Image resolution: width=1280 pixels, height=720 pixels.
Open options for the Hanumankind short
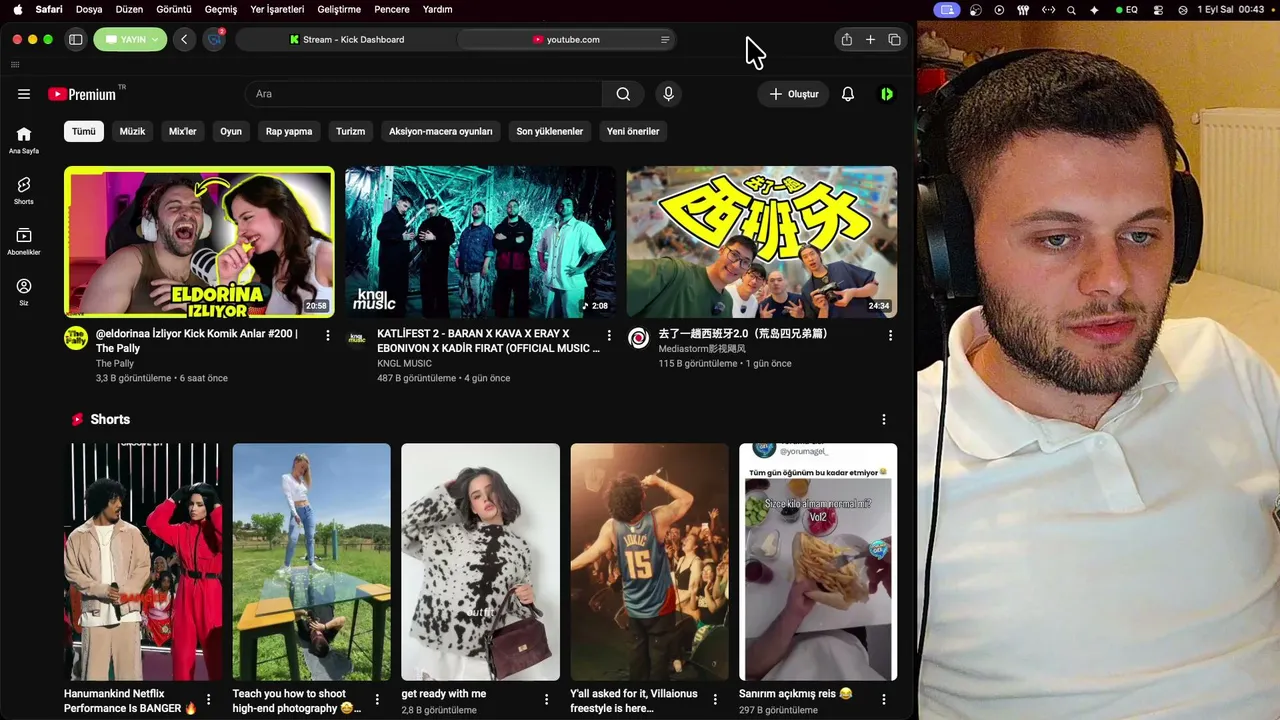pos(208,700)
